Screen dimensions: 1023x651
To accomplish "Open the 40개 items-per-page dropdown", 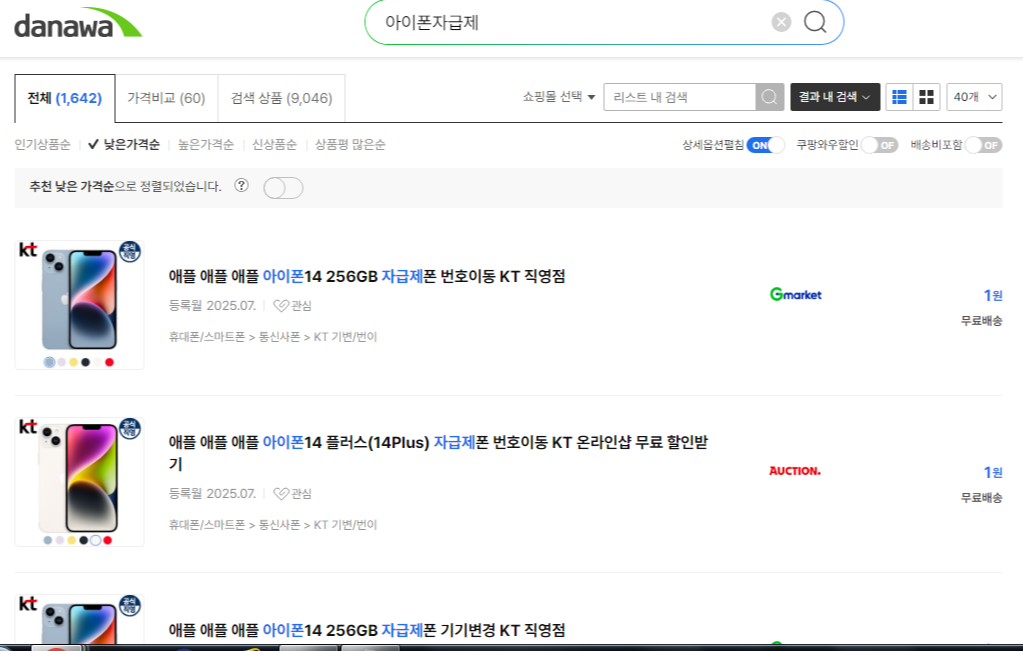I will pos(974,97).
